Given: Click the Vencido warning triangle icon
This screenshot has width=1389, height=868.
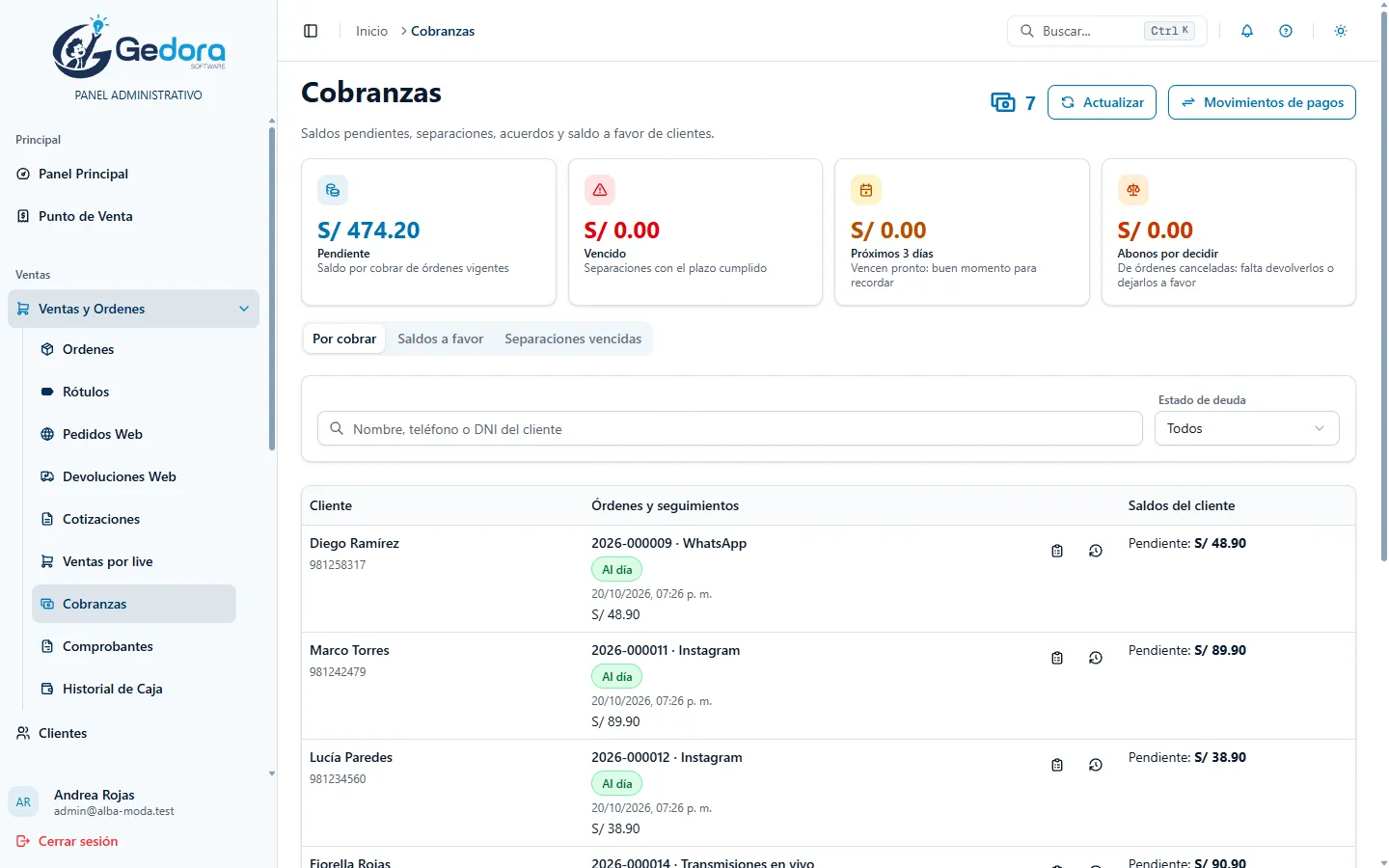Looking at the screenshot, I should click(x=600, y=190).
